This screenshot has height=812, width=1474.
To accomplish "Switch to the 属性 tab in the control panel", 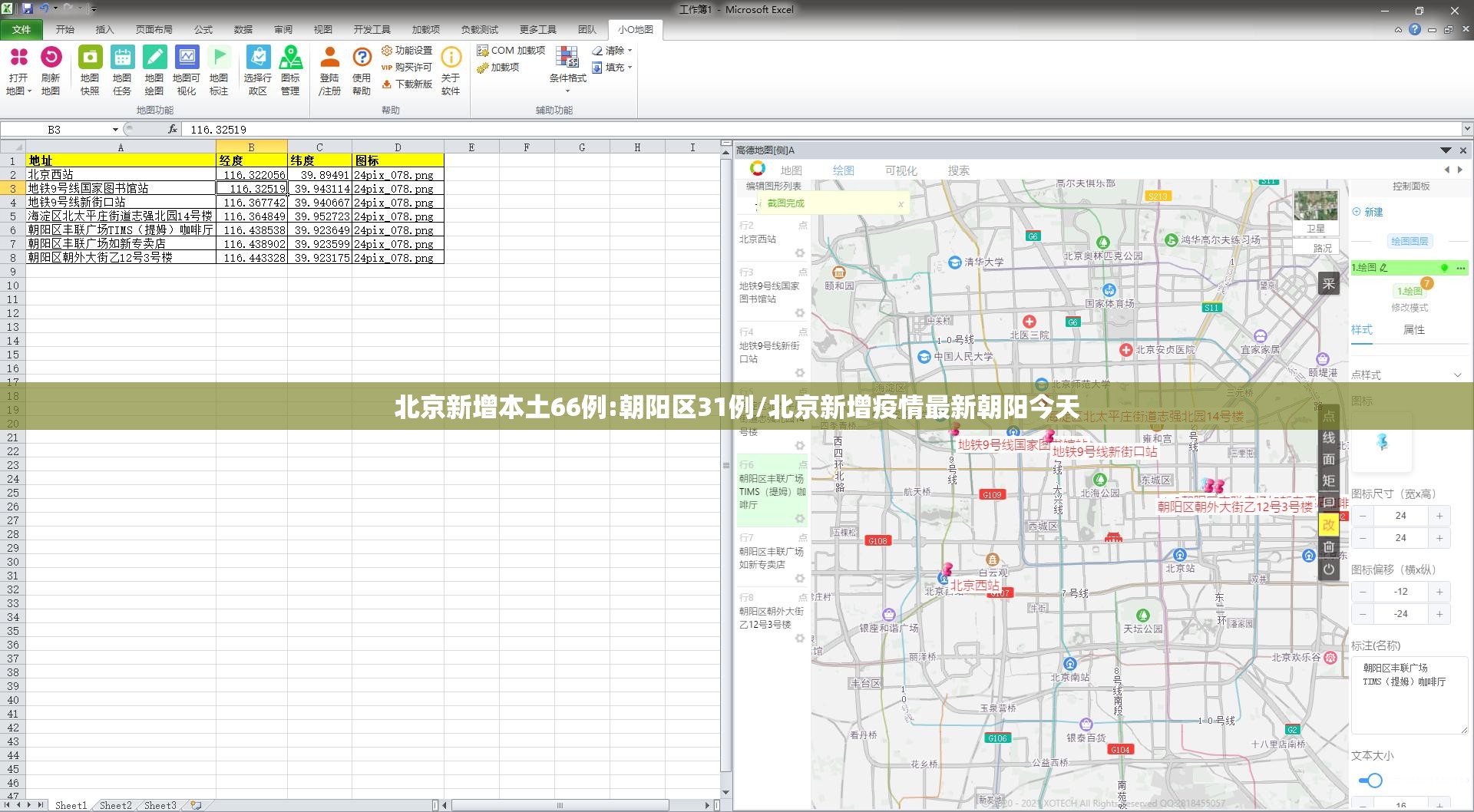I will point(1413,330).
